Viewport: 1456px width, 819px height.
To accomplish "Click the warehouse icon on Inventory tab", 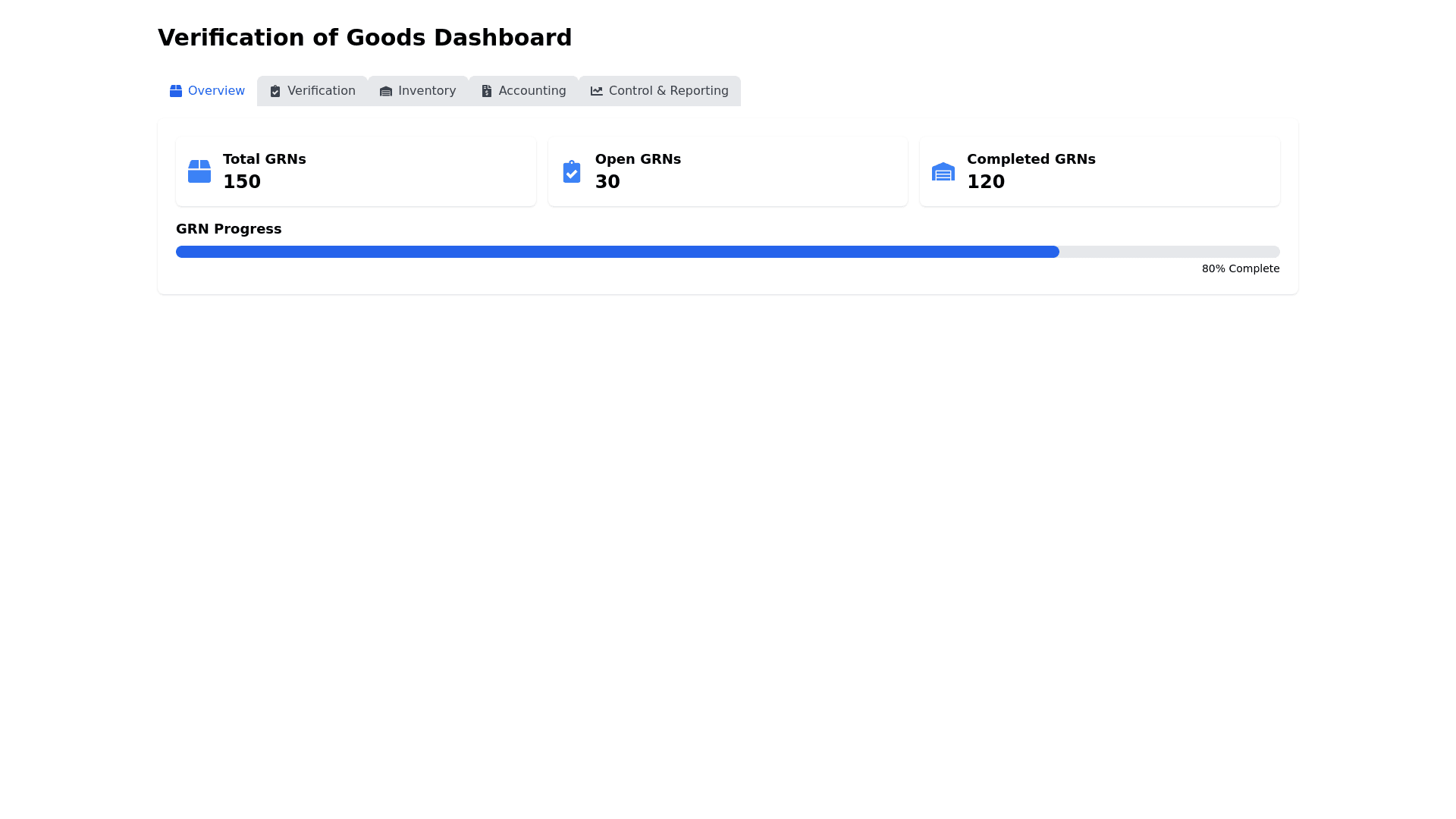I will pyautogui.click(x=386, y=91).
